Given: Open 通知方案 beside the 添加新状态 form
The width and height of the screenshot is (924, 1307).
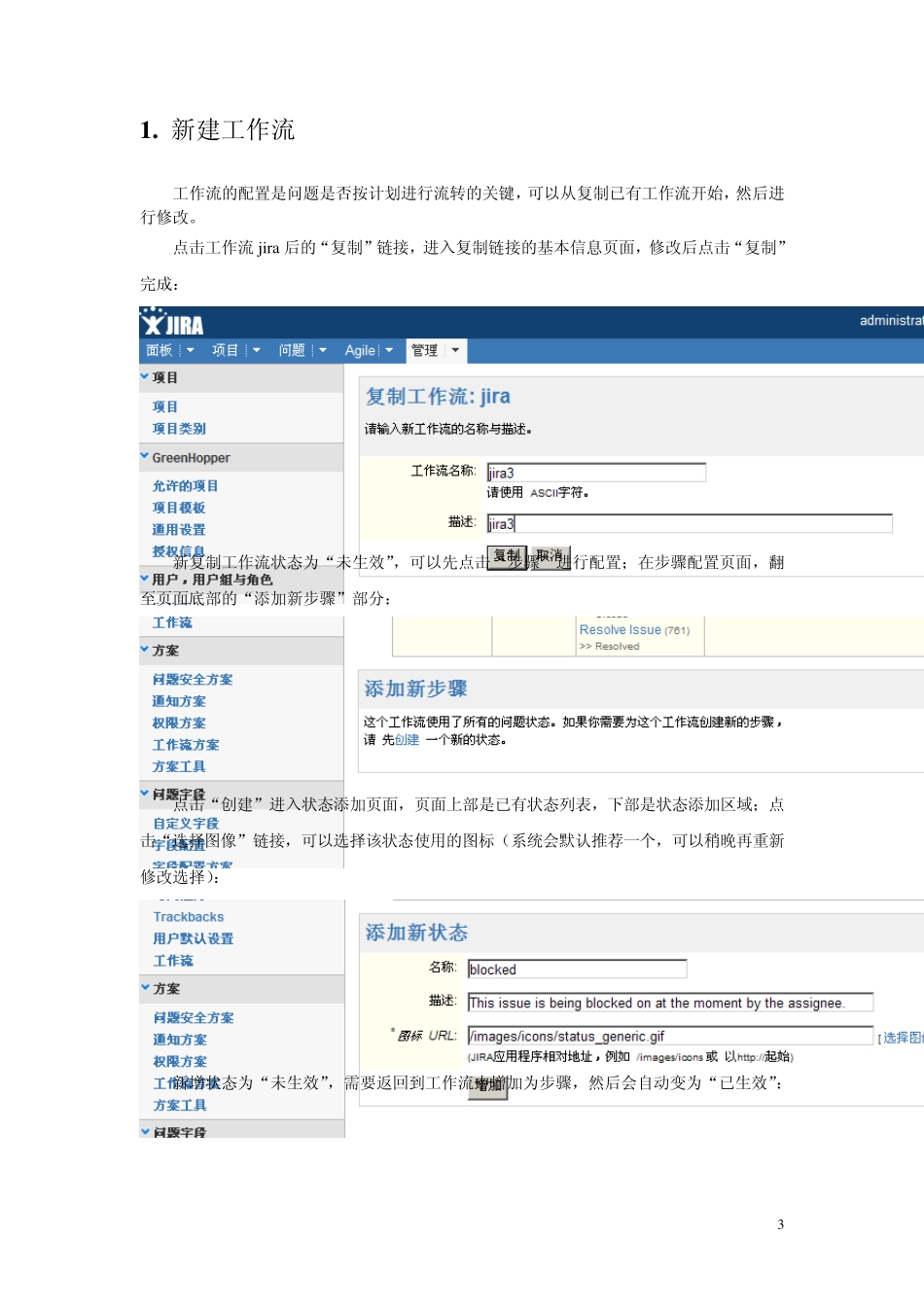Looking at the screenshot, I should click(180, 1040).
